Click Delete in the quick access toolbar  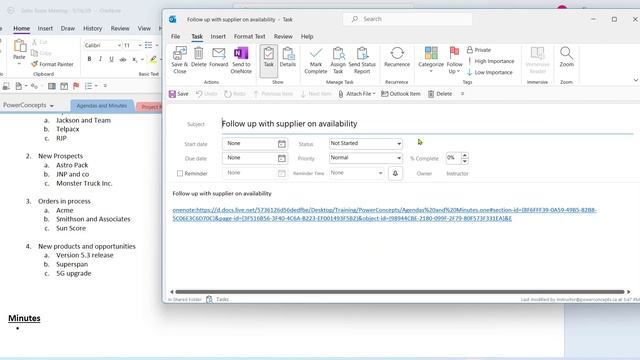440,94
